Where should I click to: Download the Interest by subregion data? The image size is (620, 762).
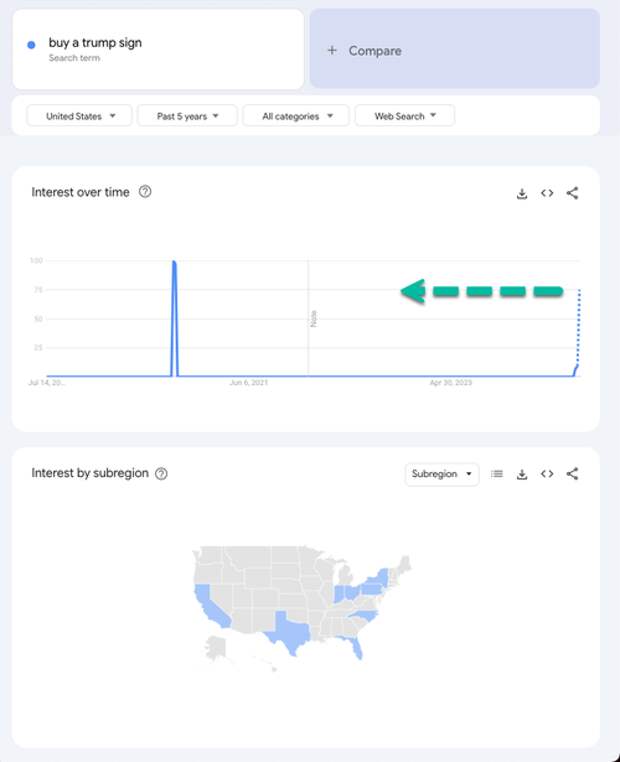522,474
